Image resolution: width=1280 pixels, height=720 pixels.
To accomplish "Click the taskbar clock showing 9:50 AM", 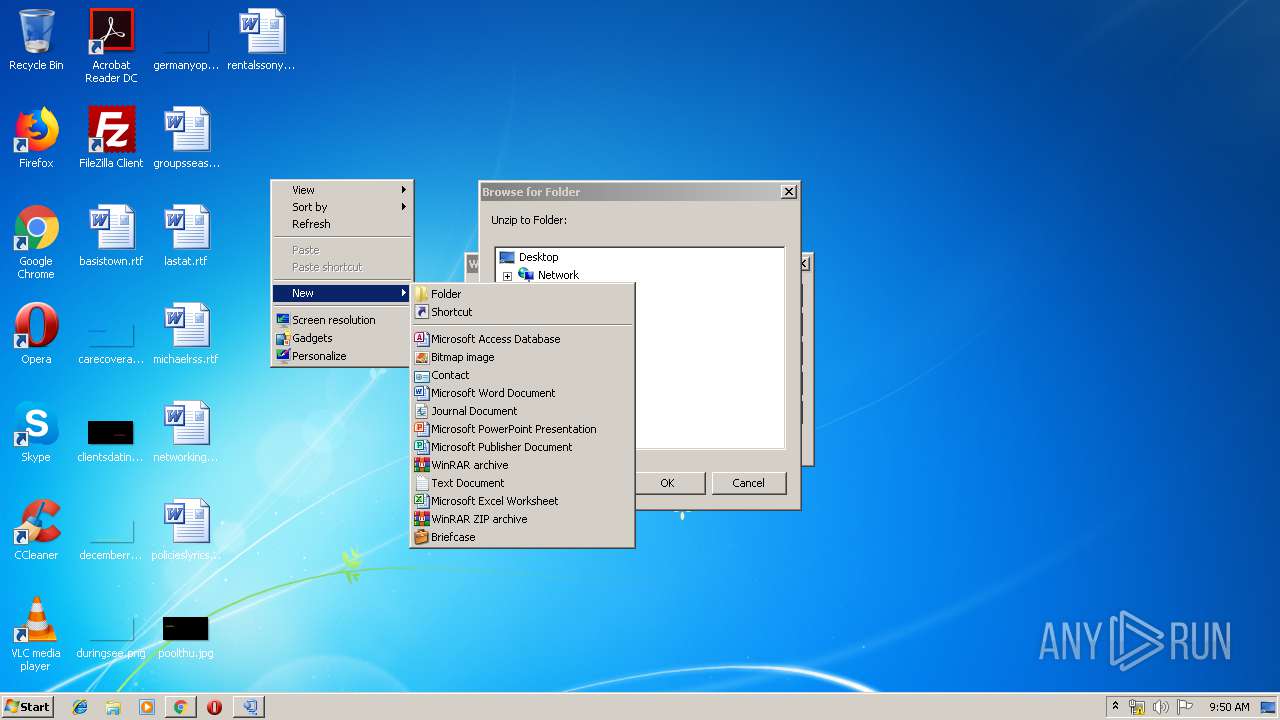I will (1229, 707).
